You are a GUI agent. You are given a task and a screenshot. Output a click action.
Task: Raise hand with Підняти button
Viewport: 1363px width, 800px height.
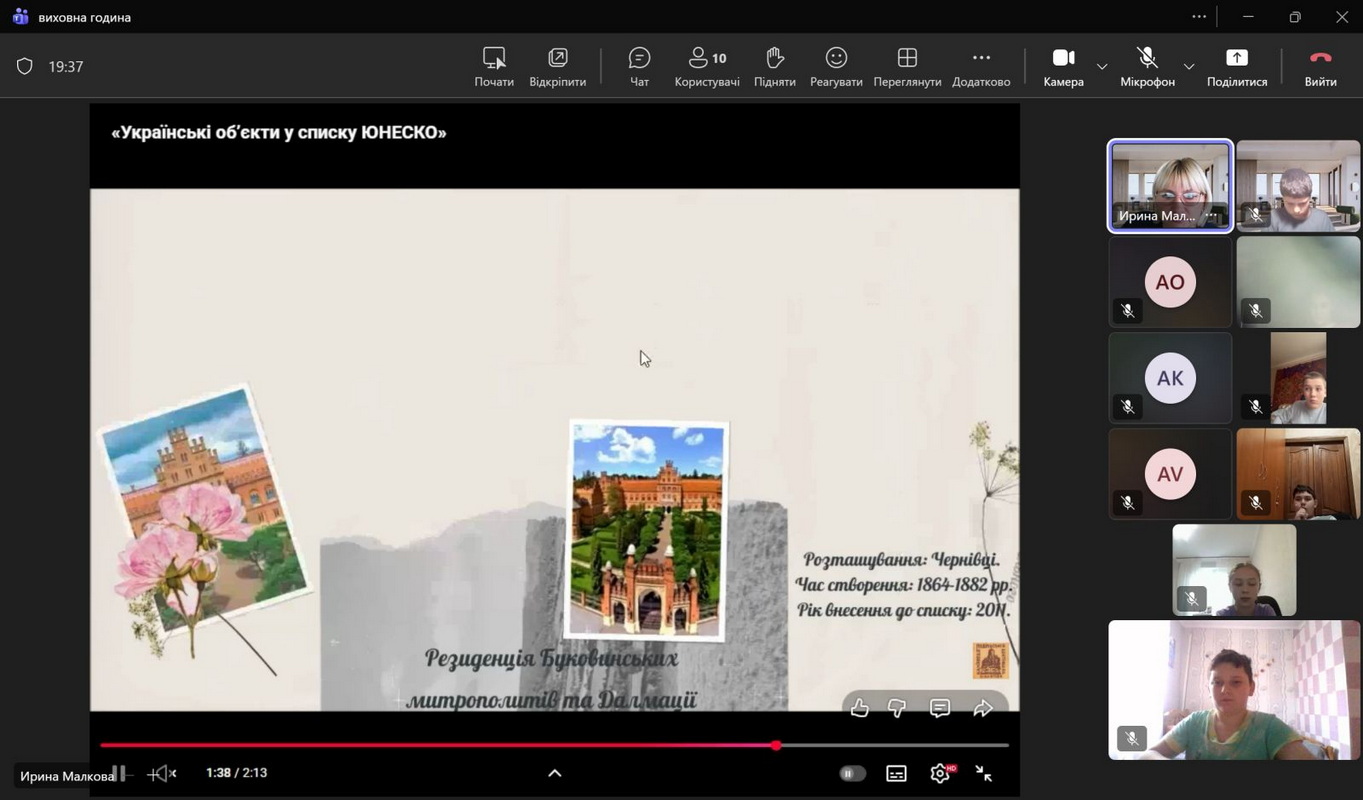[774, 66]
